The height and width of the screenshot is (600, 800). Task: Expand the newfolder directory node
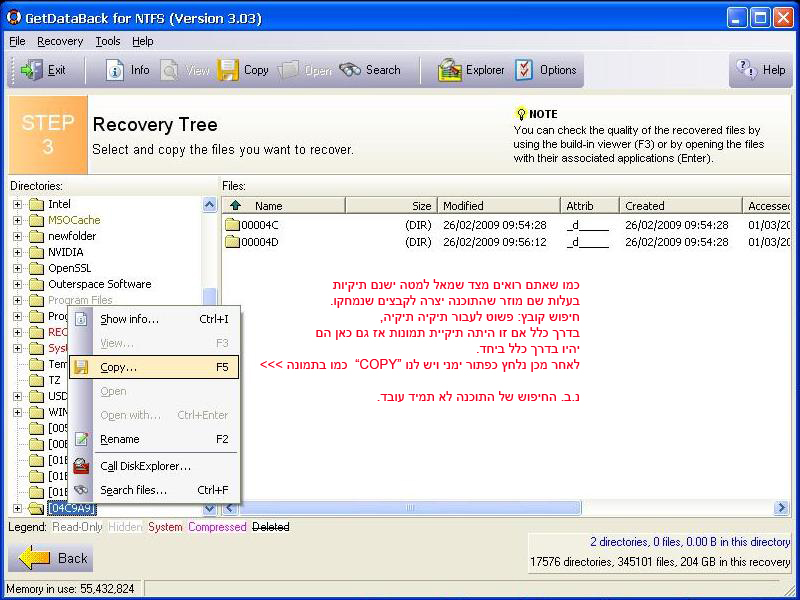[x=17, y=236]
